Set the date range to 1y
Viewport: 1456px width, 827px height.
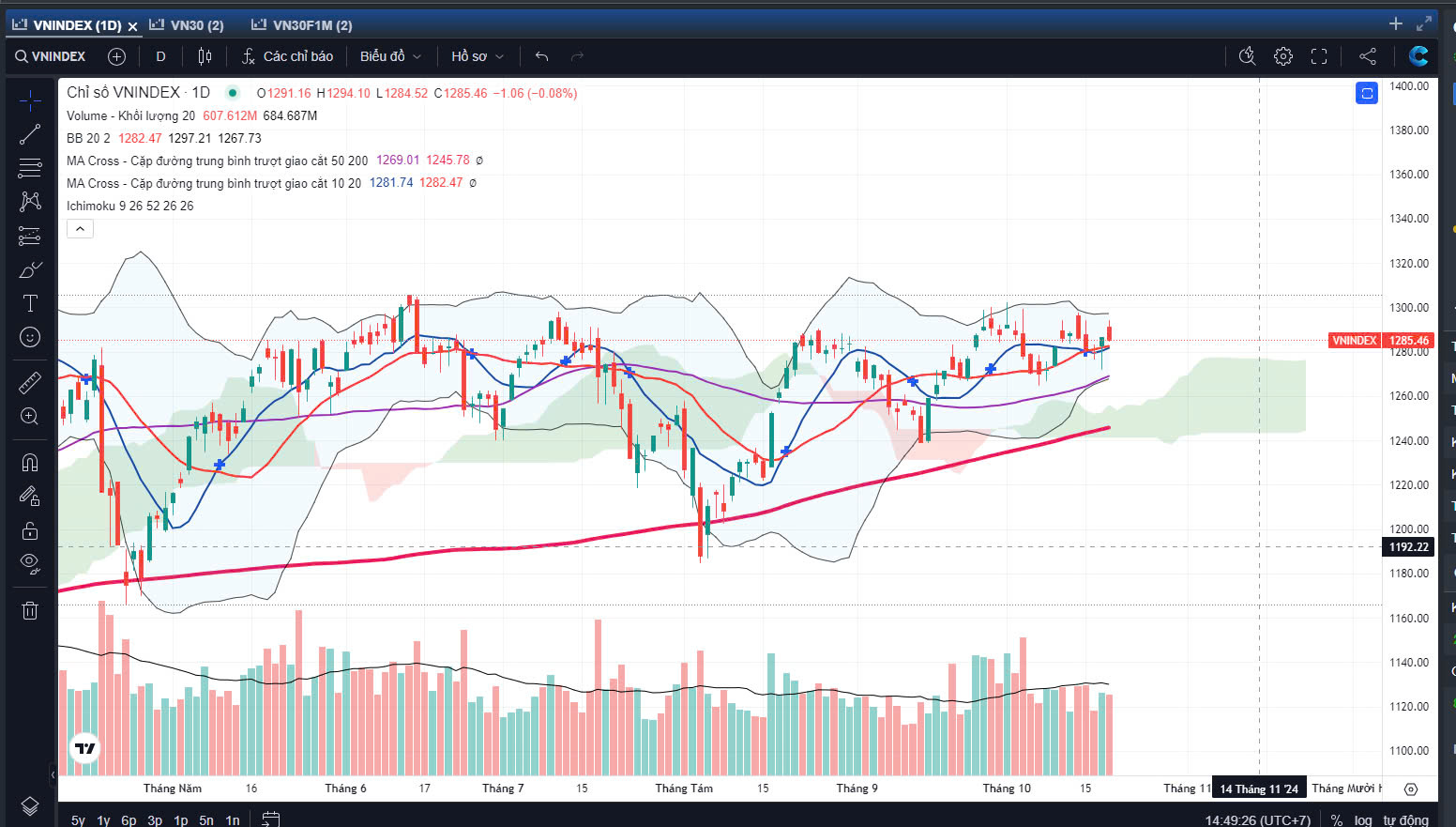[x=103, y=820]
